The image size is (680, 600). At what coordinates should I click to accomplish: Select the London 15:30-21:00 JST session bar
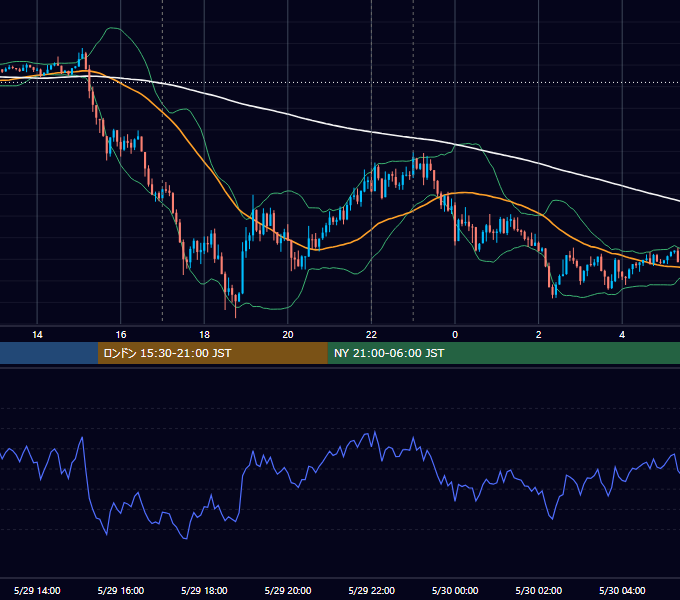(212, 353)
